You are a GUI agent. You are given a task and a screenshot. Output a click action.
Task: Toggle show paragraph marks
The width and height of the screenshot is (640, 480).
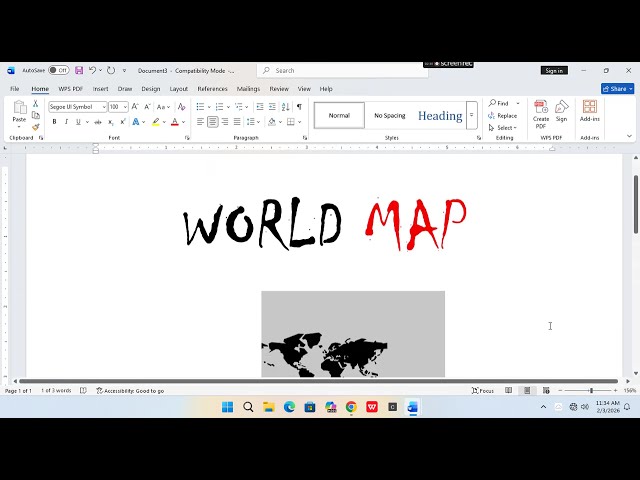click(x=299, y=107)
